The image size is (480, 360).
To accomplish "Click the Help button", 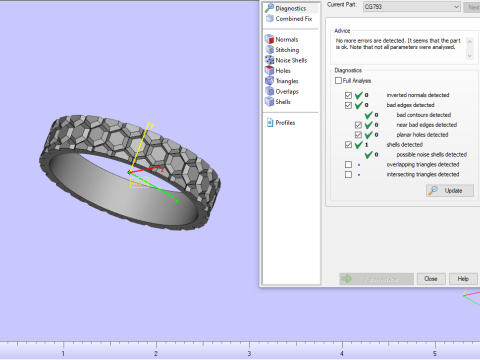I will tap(463, 279).
